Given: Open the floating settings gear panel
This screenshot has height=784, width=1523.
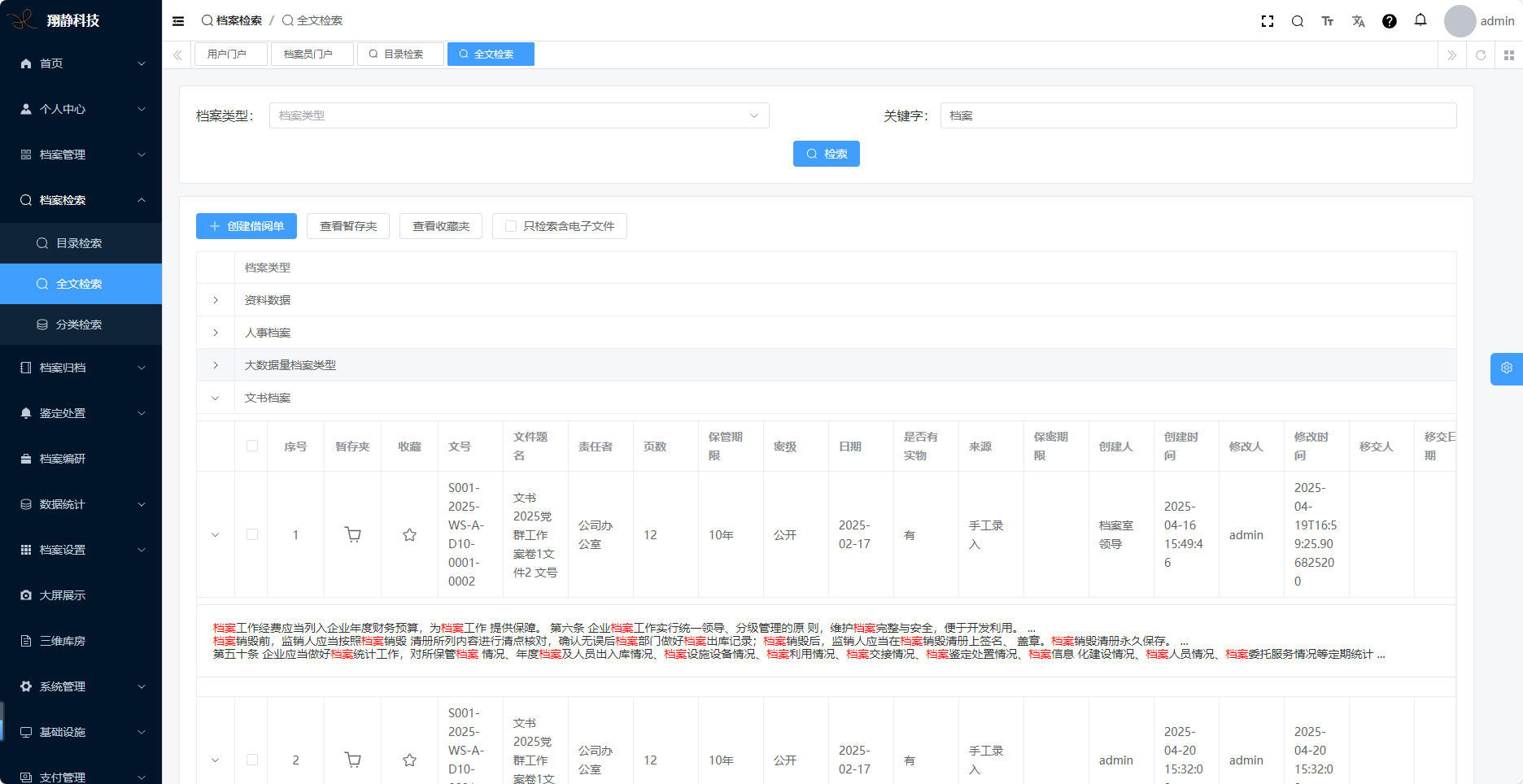Looking at the screenshot, I should click(1506, 368).
